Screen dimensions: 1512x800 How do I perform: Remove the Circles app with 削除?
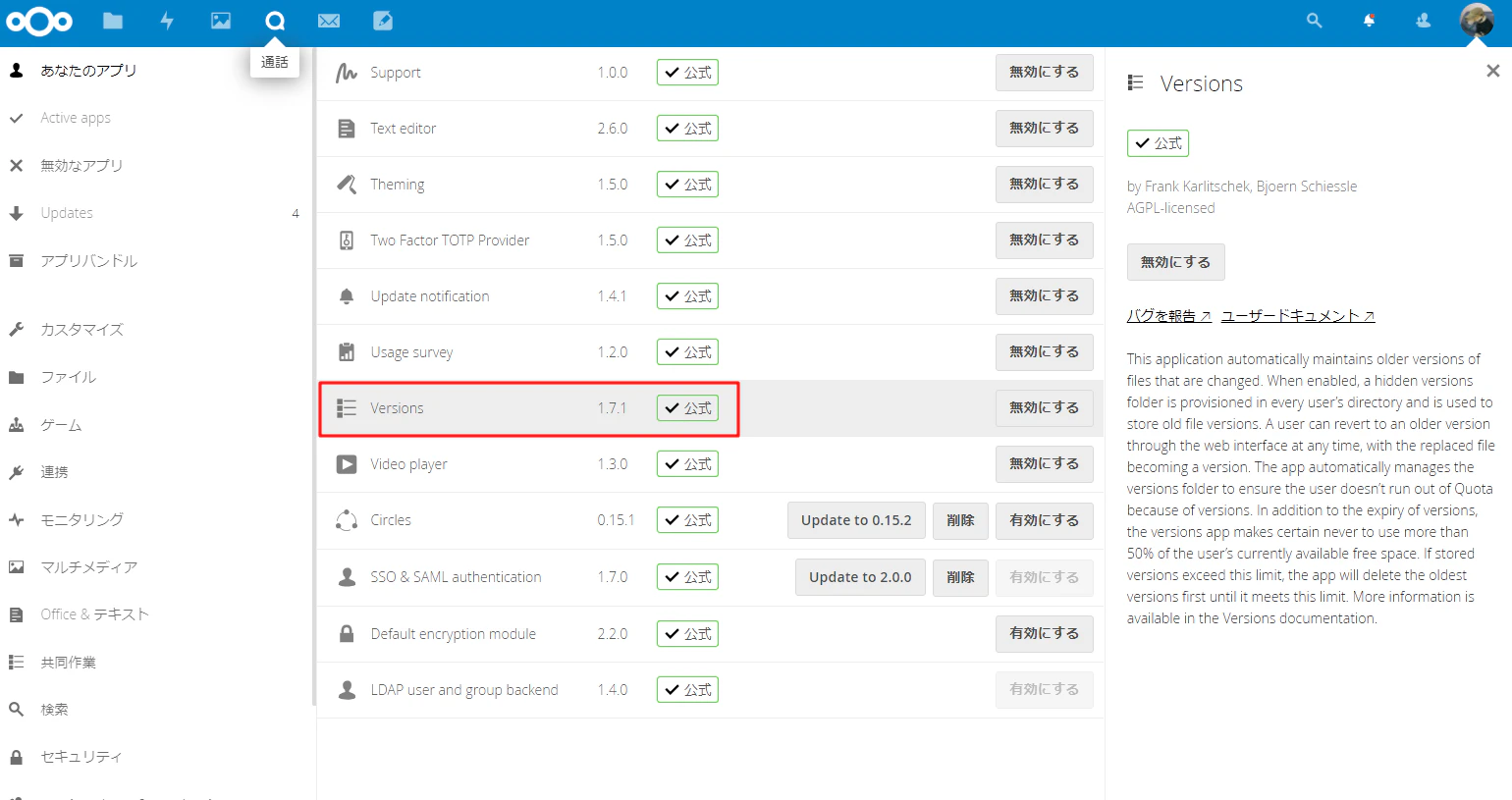[x=960, y=520]
